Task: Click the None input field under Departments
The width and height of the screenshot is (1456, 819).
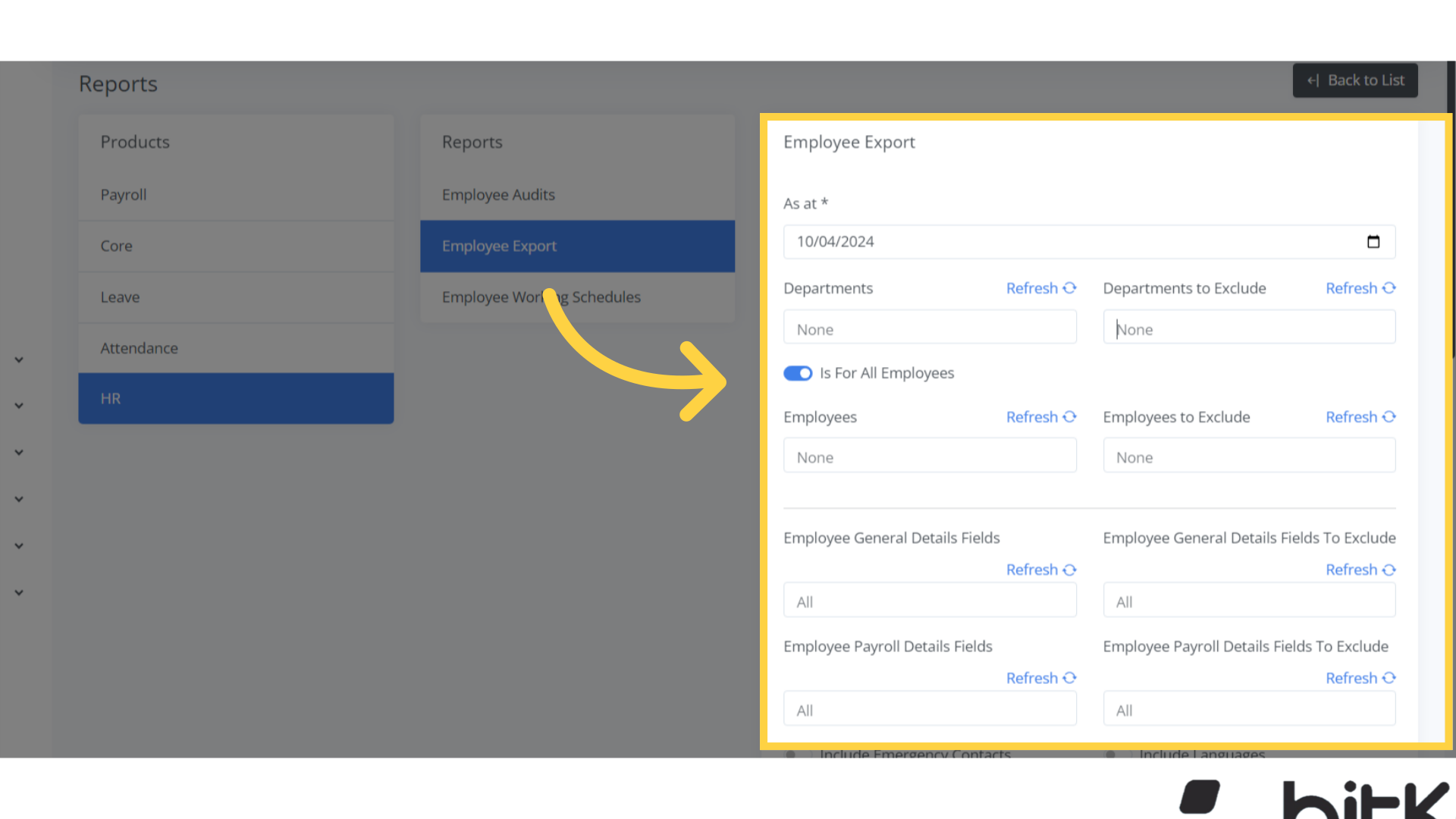Action: coord(930,327)
